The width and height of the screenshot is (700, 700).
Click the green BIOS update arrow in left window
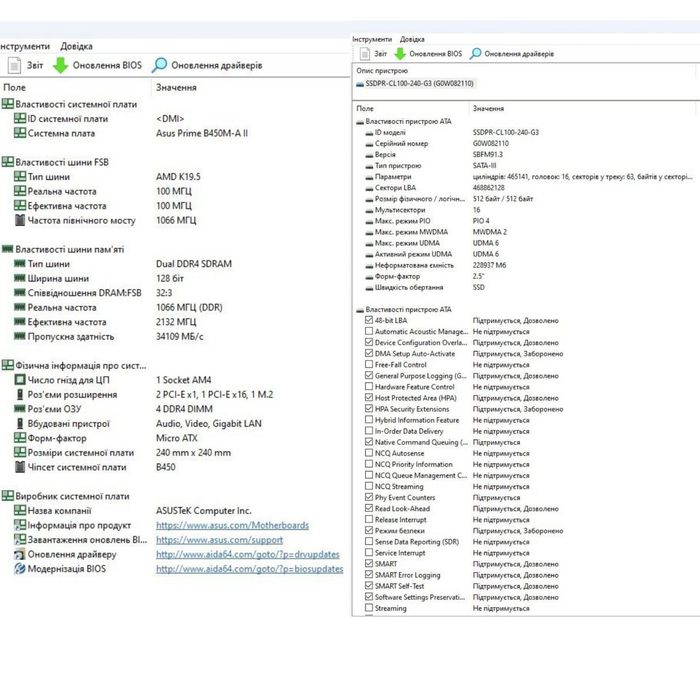point(60,65)
